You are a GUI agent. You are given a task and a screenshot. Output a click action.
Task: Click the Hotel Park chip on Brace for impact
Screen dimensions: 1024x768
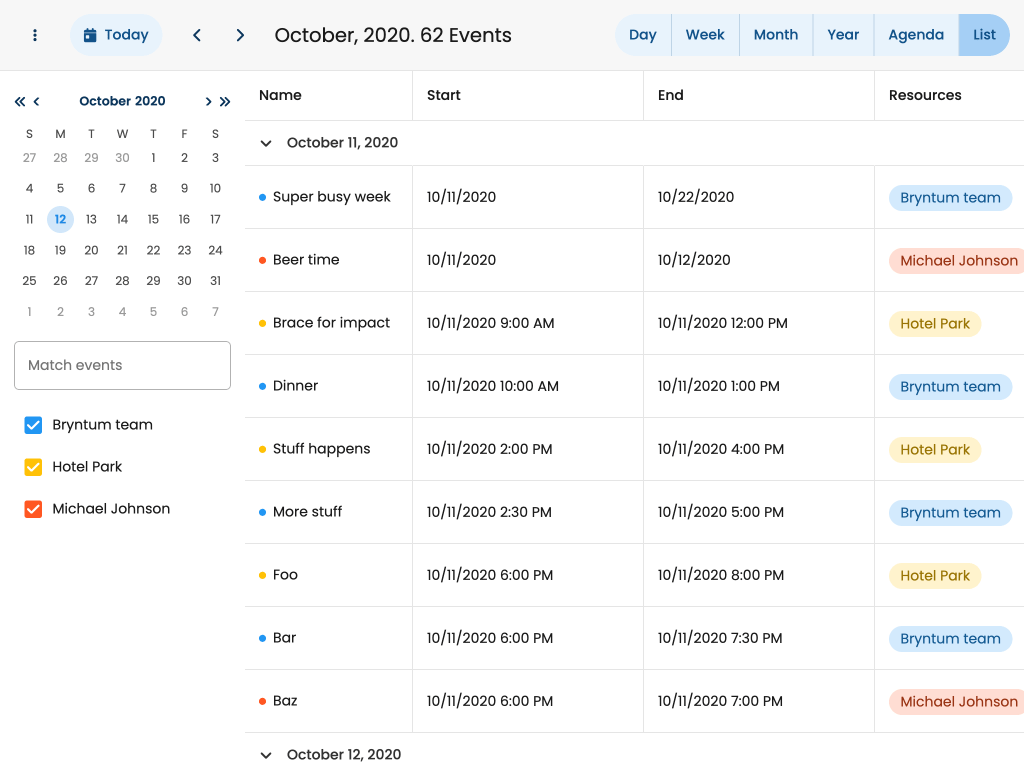coord(934,324)
